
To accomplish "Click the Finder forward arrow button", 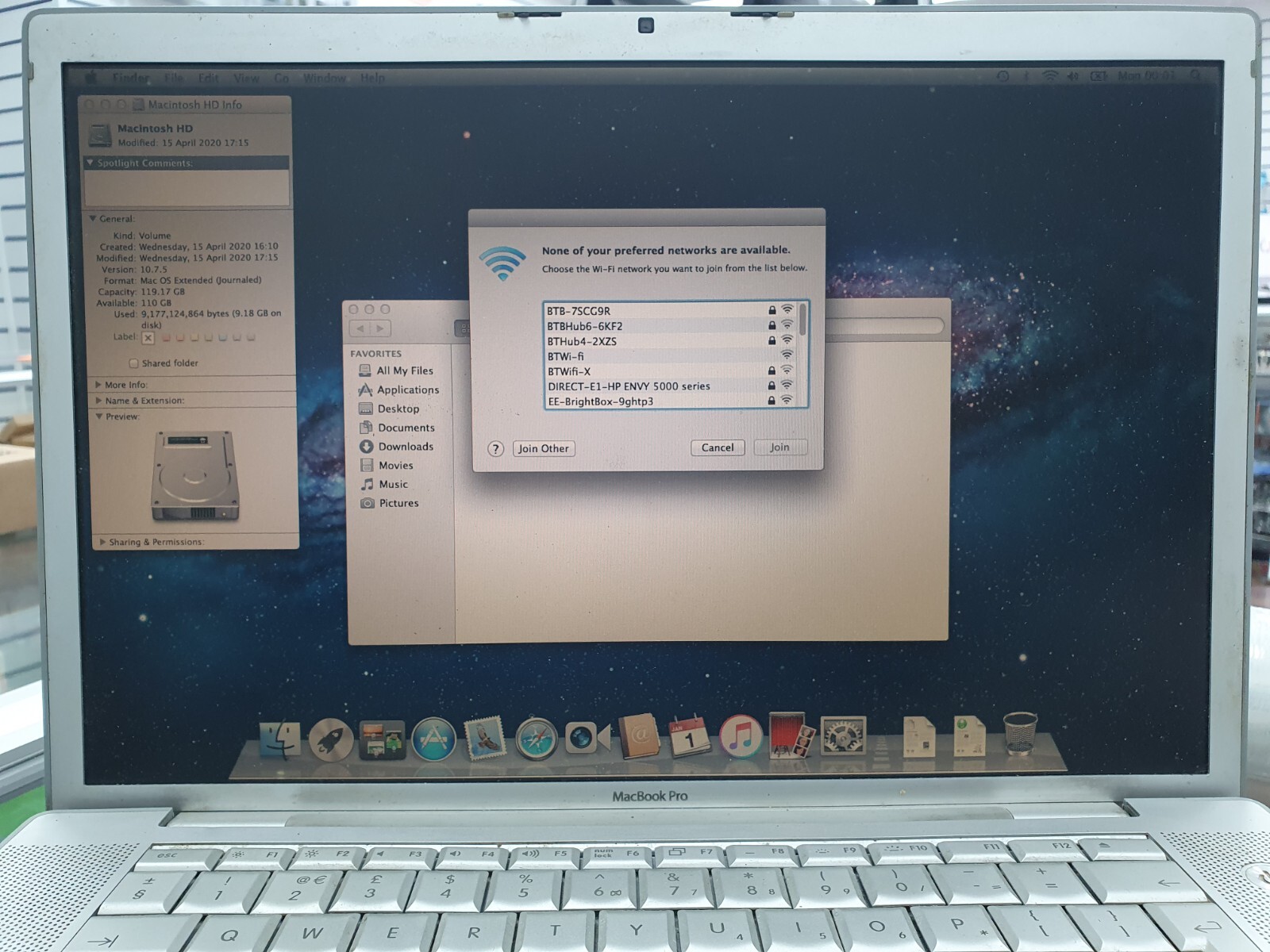I will [380, 328].
